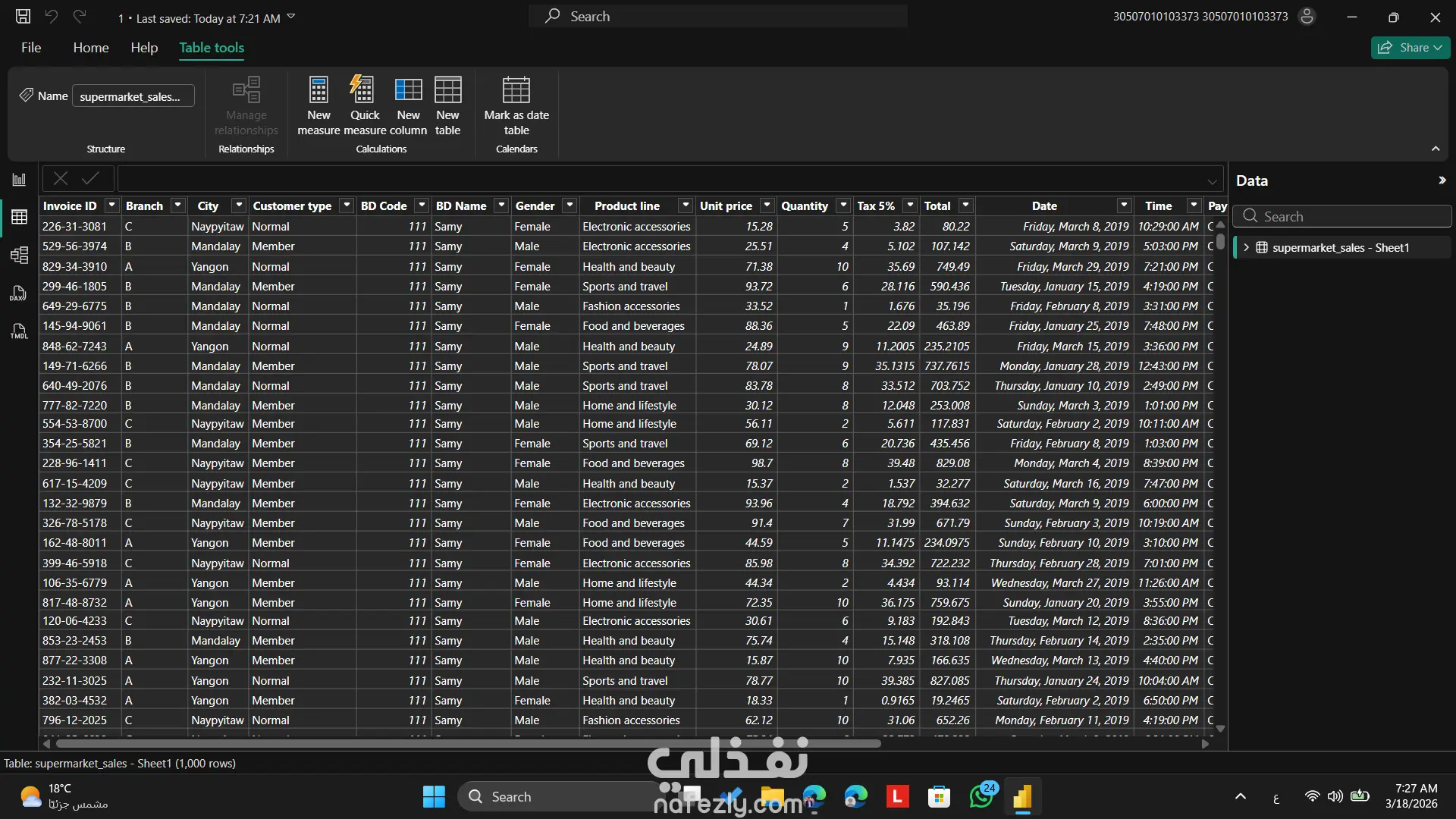Screen dimensions: 1456x819
Task: Open Model view from left sidebar
Action: [19, 255]
